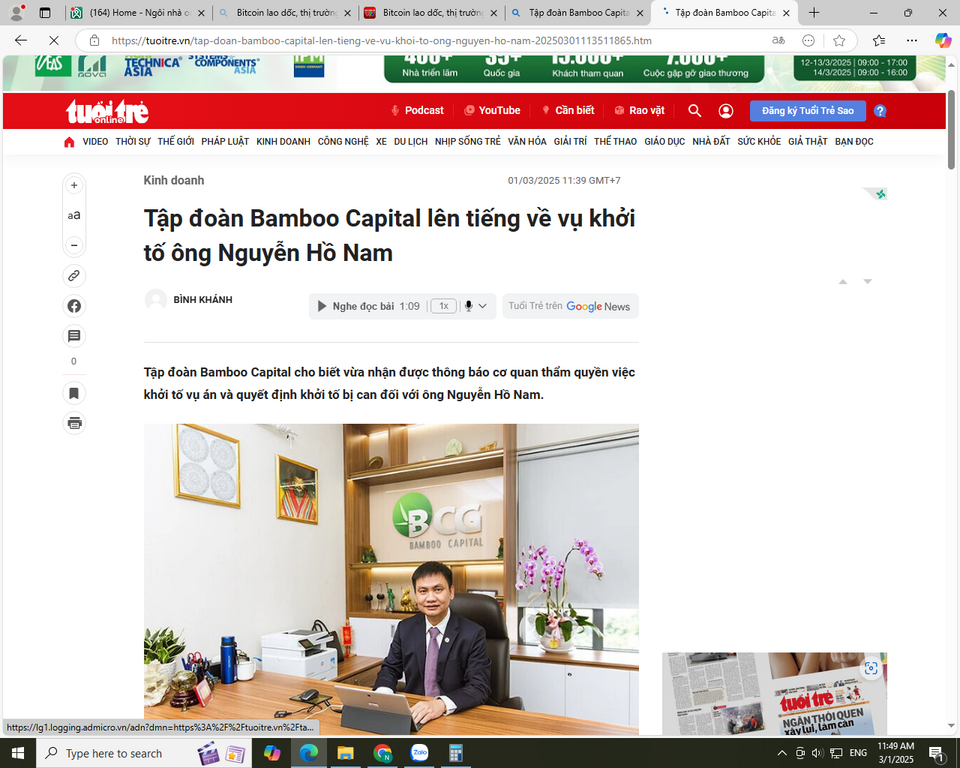
Task: Open the Copilot icon in browser toolbar
Action: 943,40
